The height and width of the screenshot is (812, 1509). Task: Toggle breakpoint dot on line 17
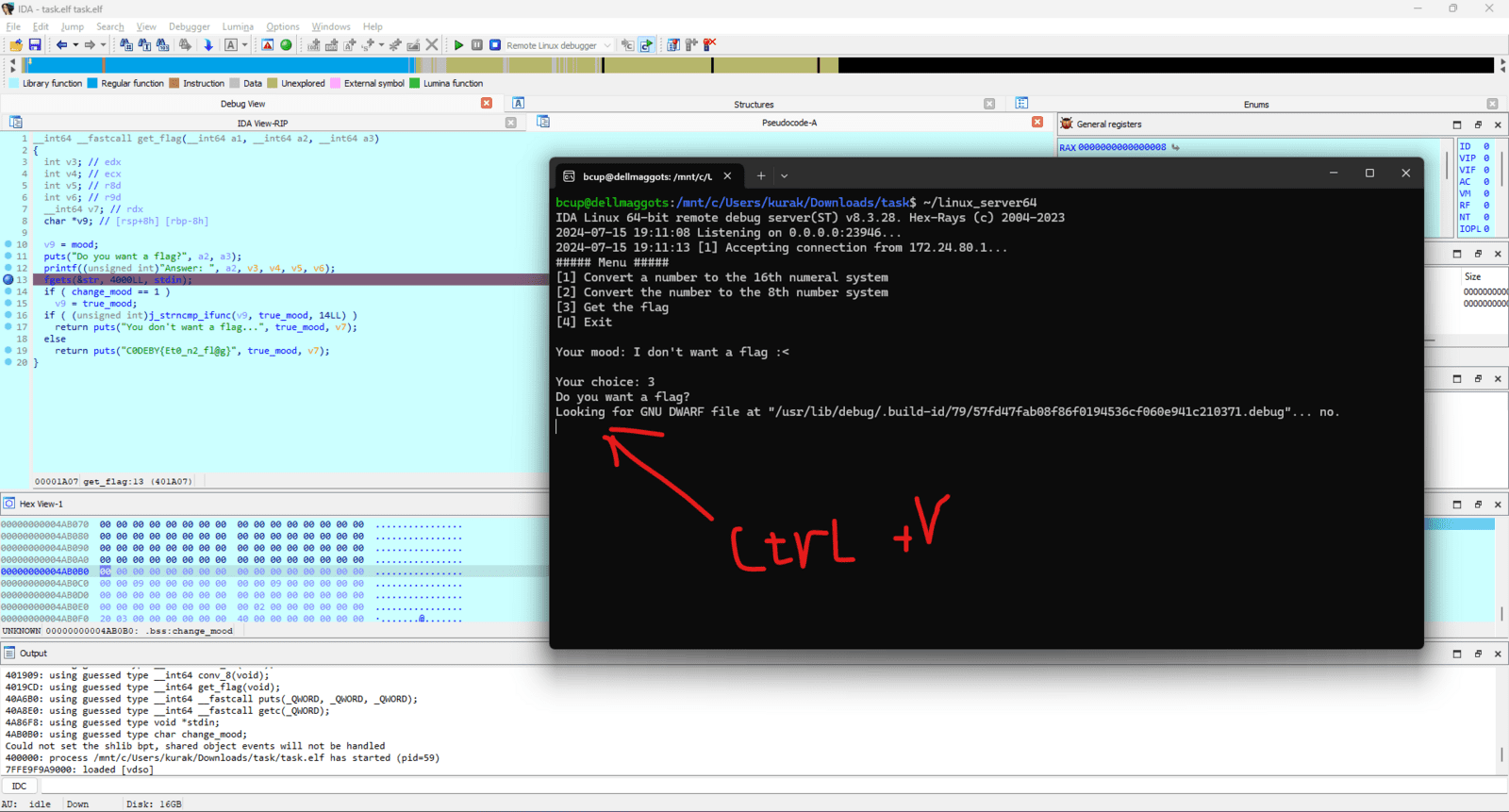8,327
